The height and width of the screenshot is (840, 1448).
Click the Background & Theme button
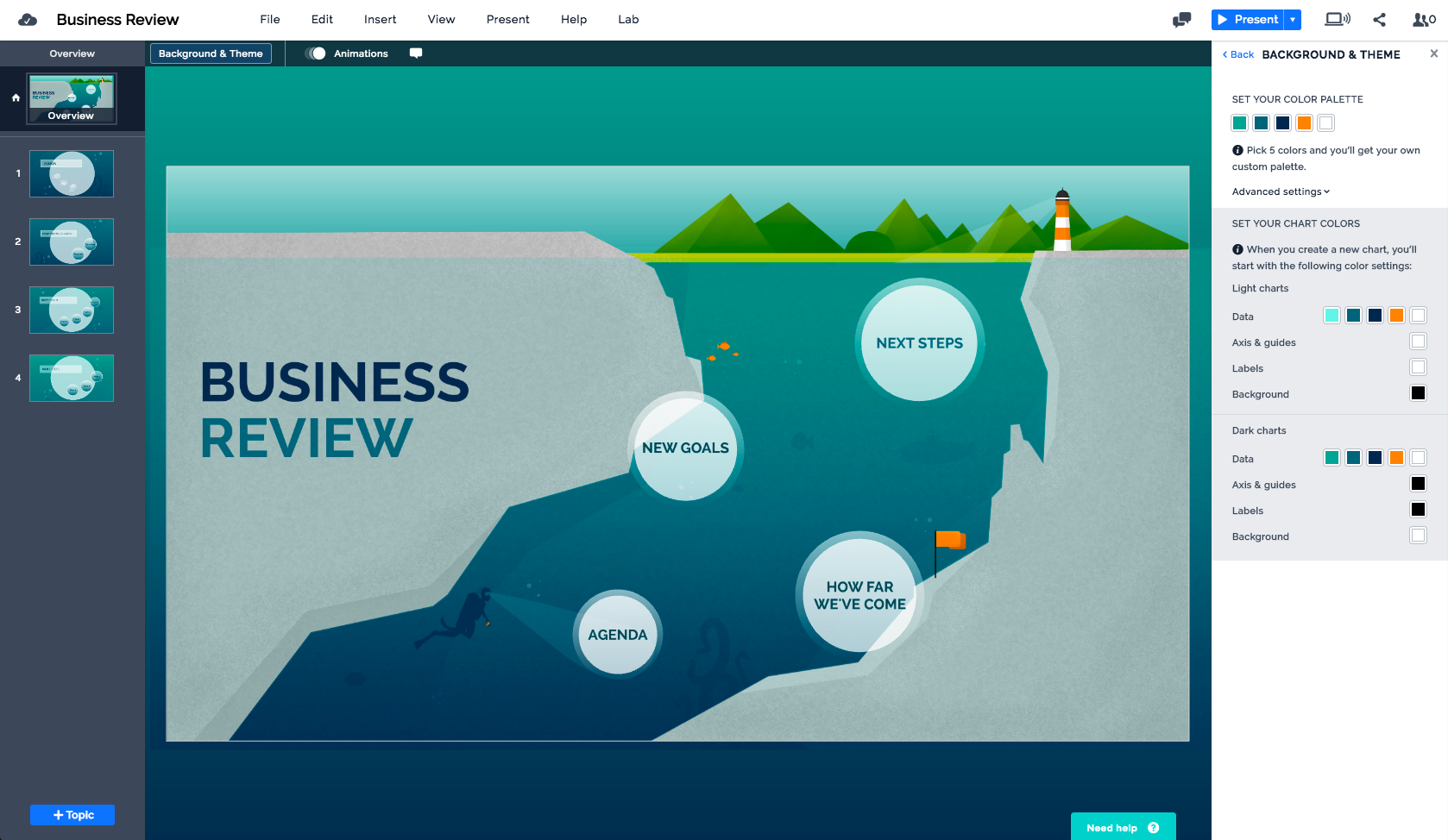[x=211, y=53]
